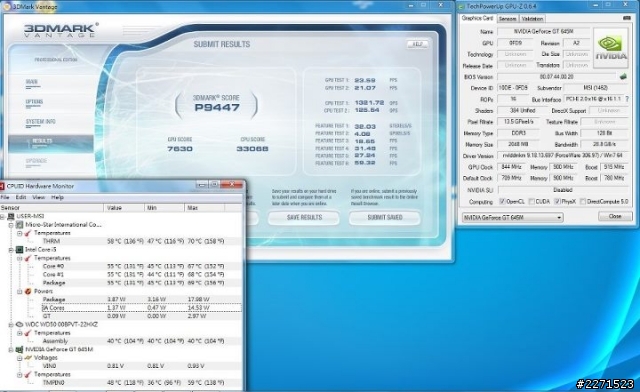640x392 pixels.
Task: Collapse the USER-MSI tree node
Action: point(3,216)
